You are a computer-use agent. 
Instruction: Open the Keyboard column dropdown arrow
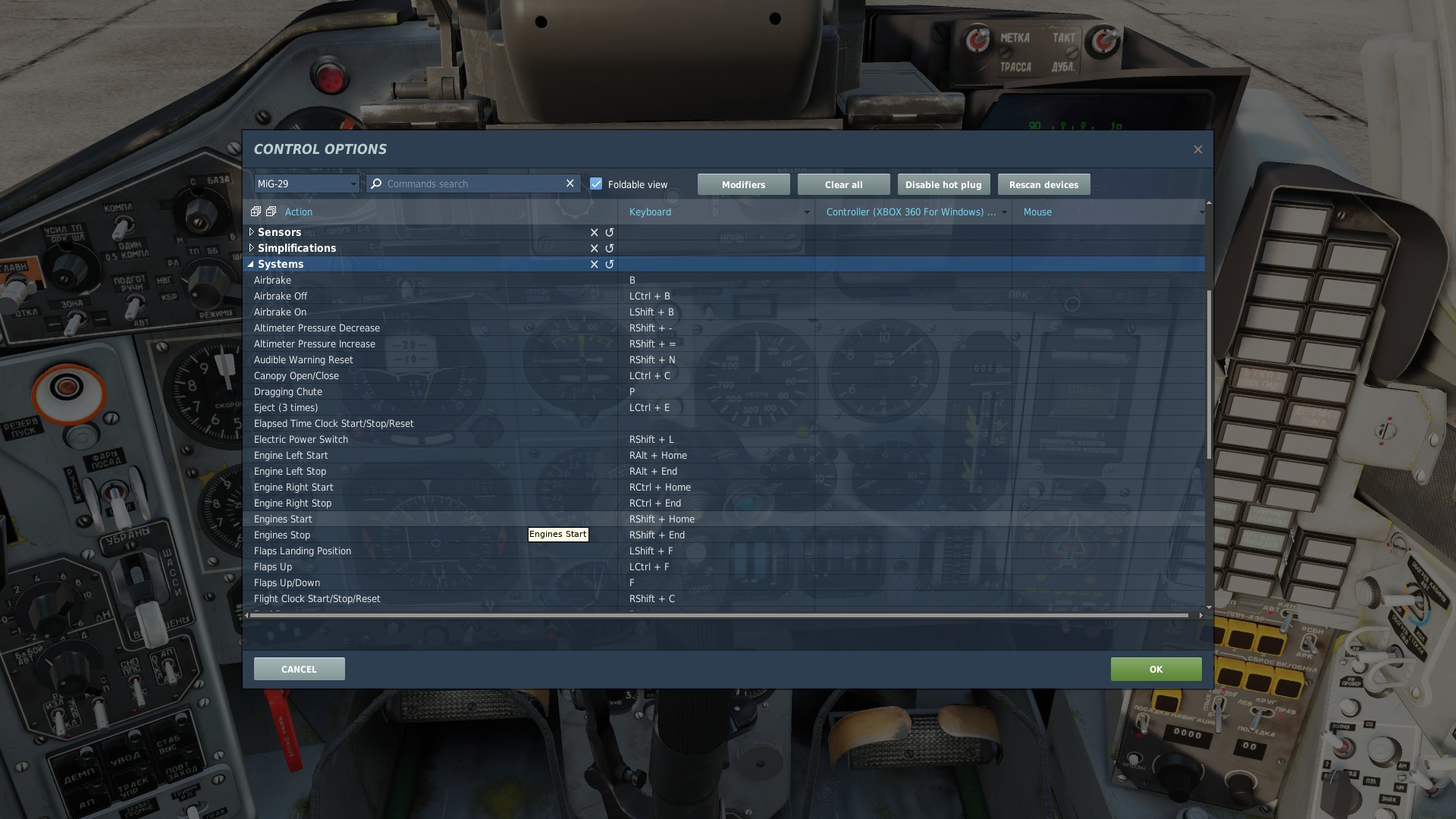[807, 212]
